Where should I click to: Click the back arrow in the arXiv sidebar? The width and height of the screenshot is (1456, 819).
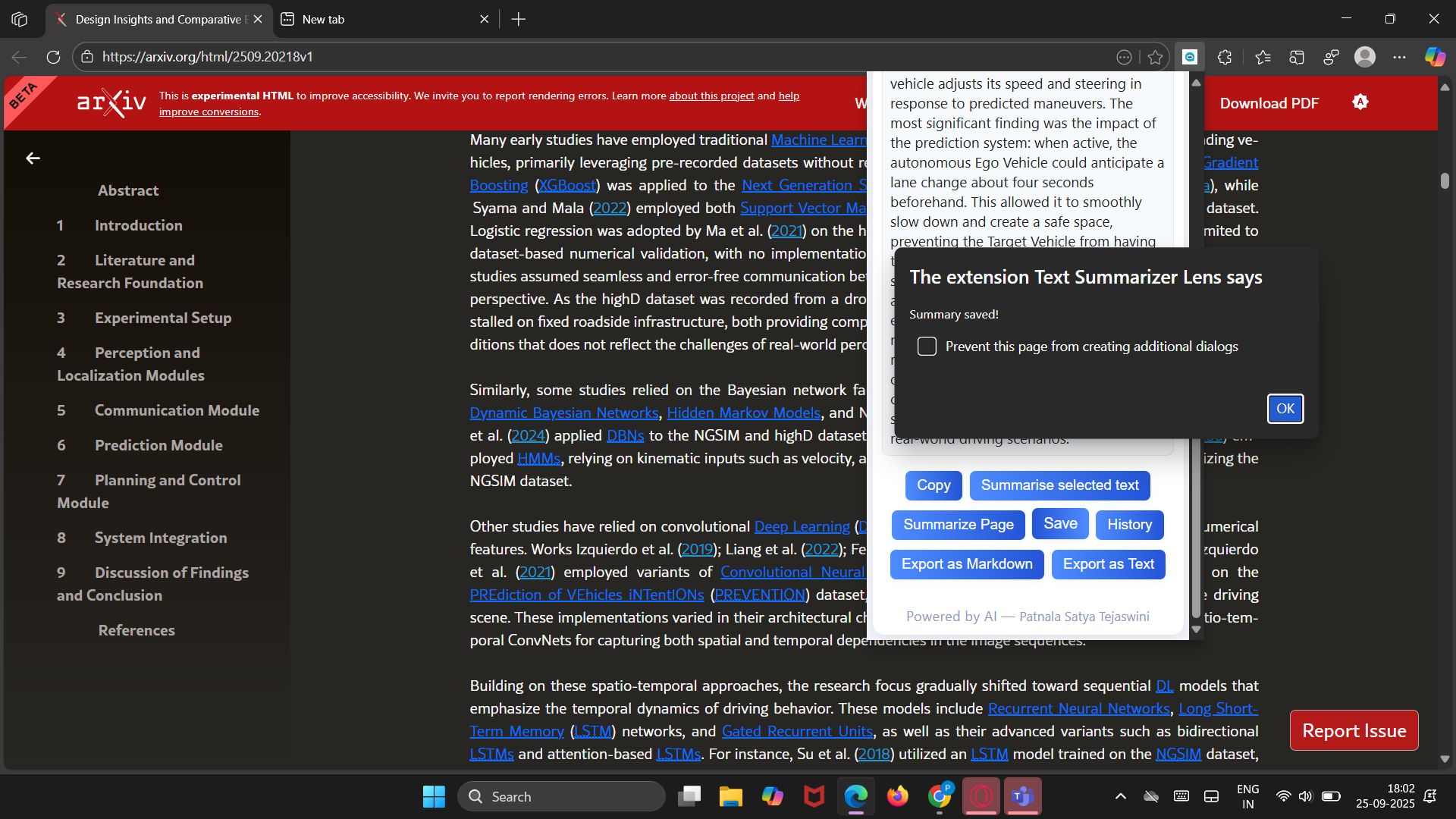pos(33,158)
